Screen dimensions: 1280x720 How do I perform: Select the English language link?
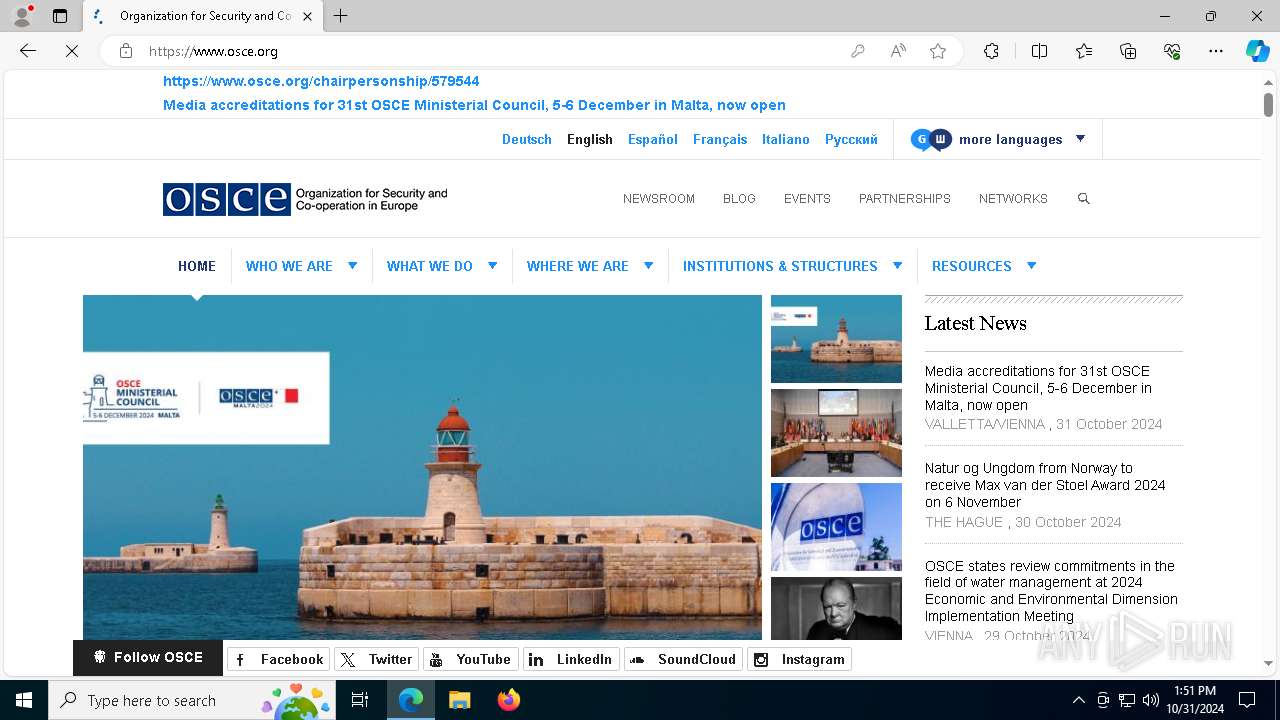point(590,139)
